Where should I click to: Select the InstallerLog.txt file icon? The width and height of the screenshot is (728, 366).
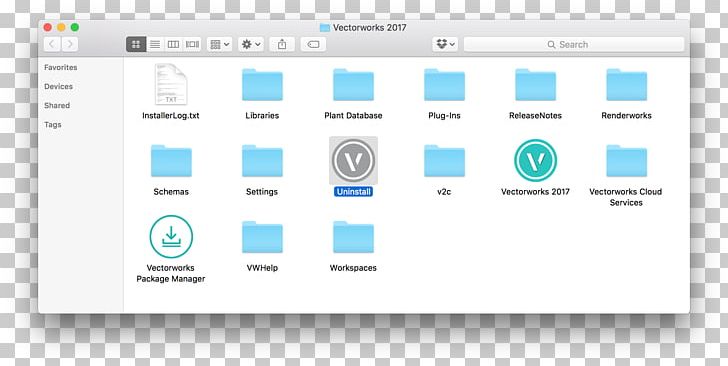point(171,85)
